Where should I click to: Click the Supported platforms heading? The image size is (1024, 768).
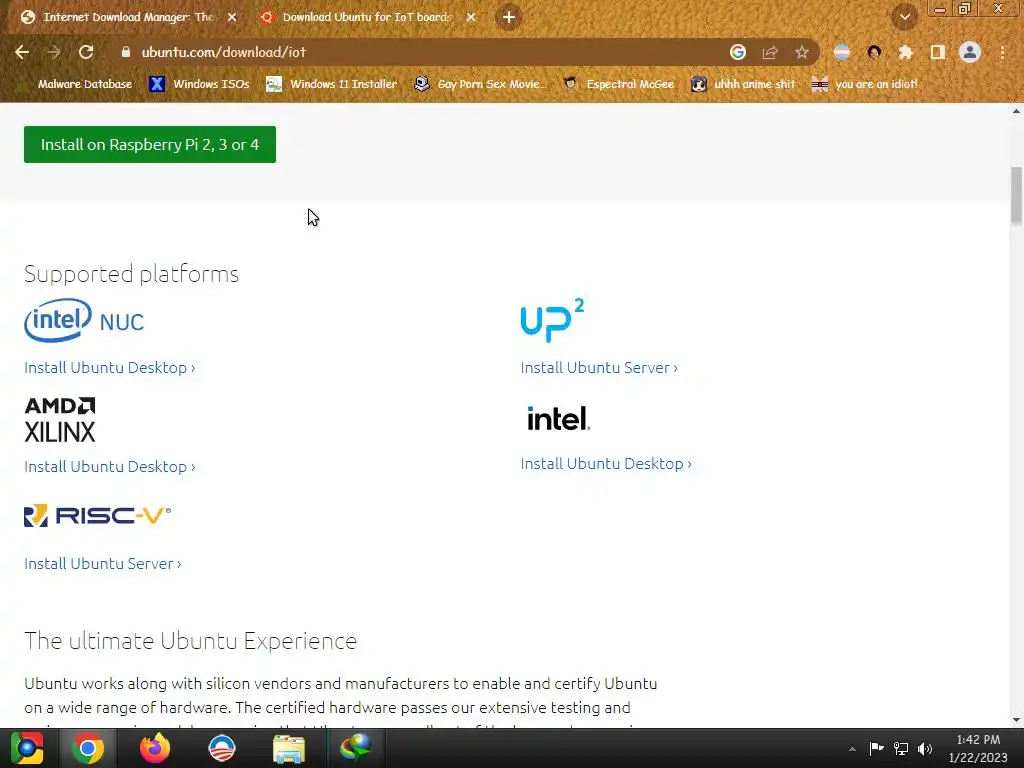pos(131,274)
